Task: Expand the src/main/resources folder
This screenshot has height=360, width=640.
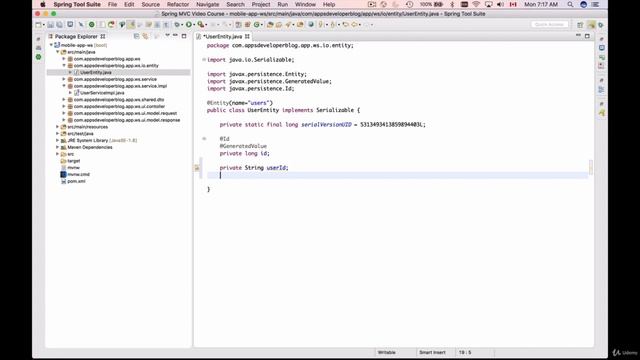Action: (58, 127)
